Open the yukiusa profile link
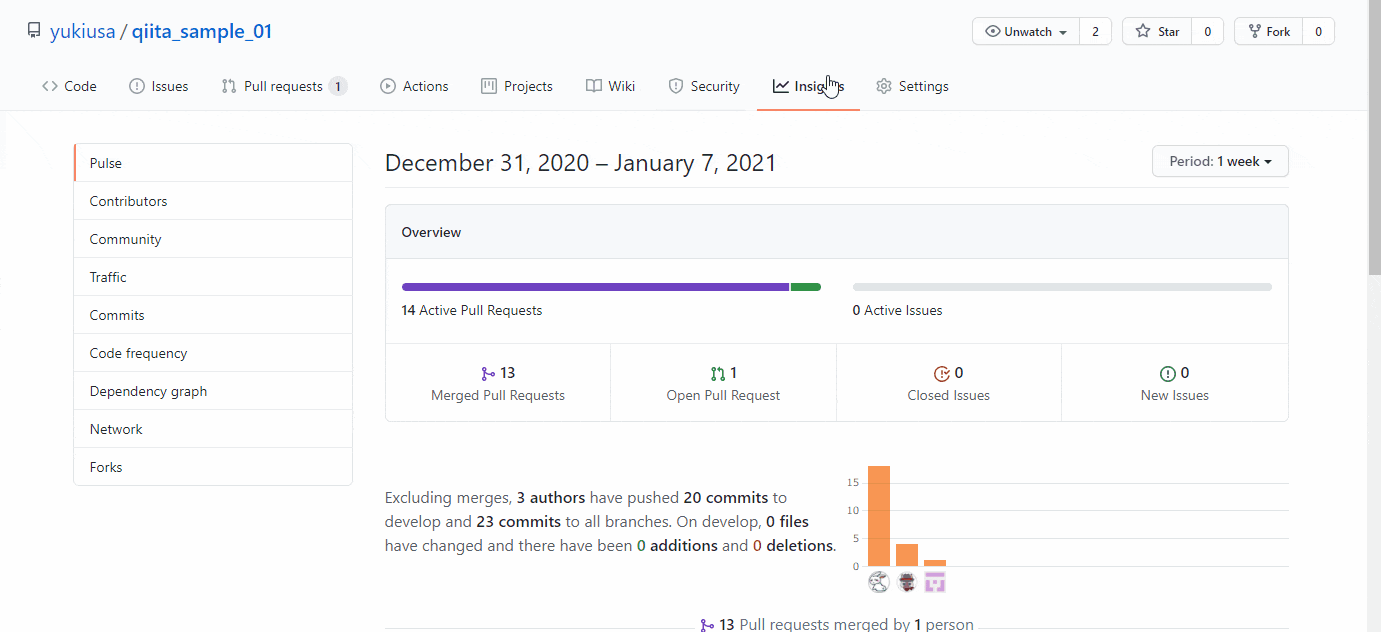Screen dimensions: 1381x632 pos(83,31)
